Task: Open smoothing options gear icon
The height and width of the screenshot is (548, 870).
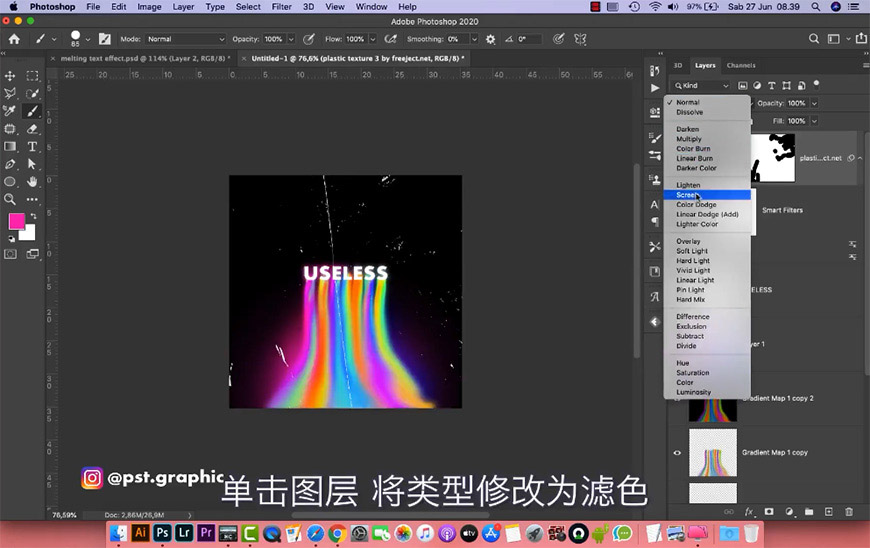Action: point(490,39)
